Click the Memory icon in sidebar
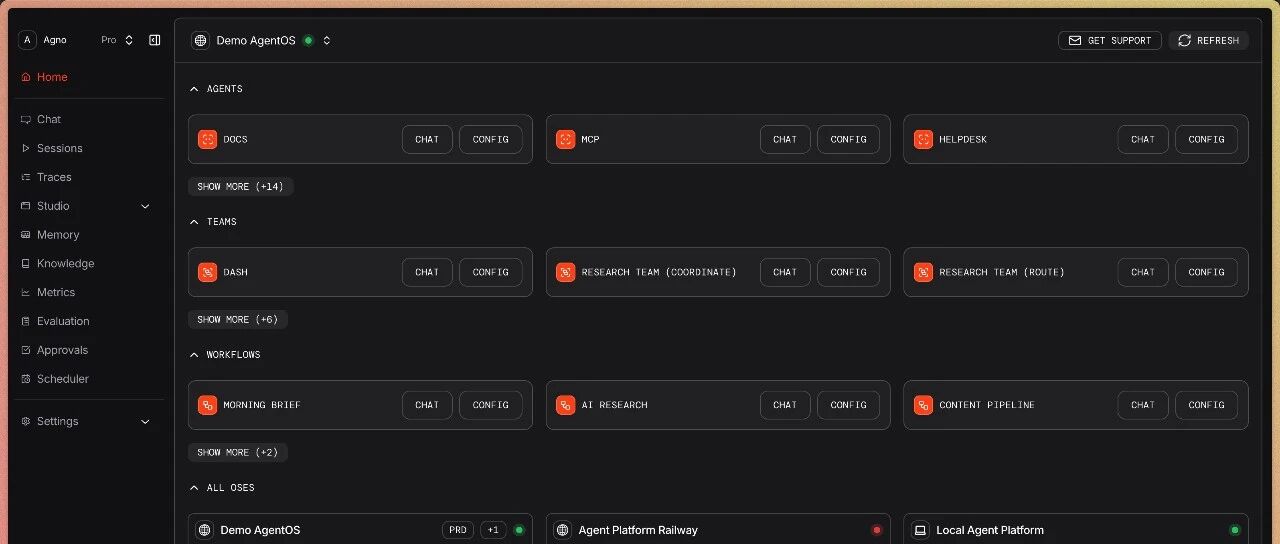The image size is (1280, 544). pos(26,235)
